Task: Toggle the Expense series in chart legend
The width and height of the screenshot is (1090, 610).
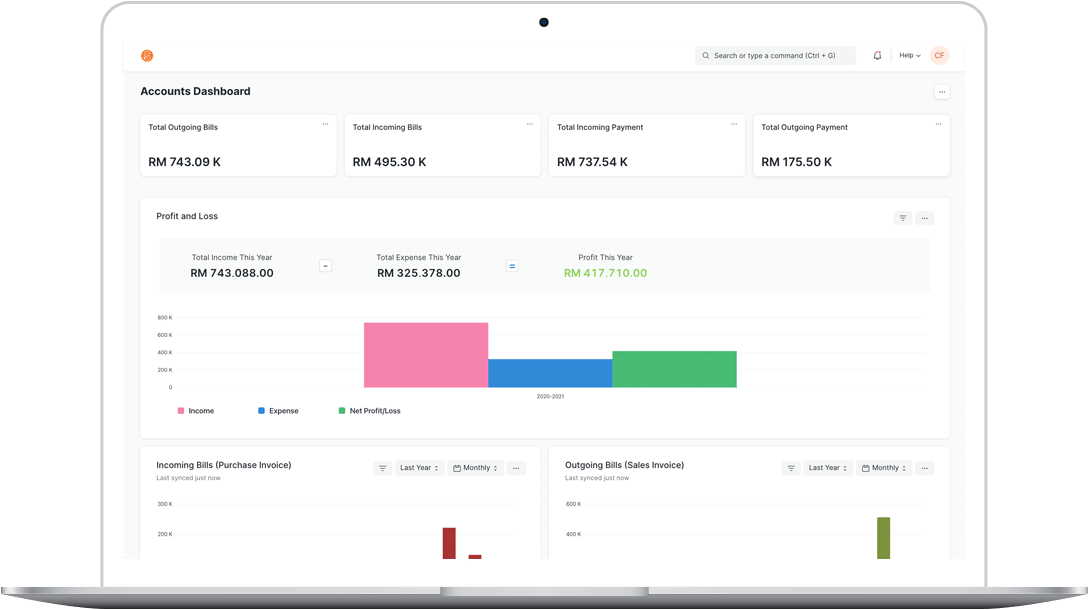Action: click(278, 411)
